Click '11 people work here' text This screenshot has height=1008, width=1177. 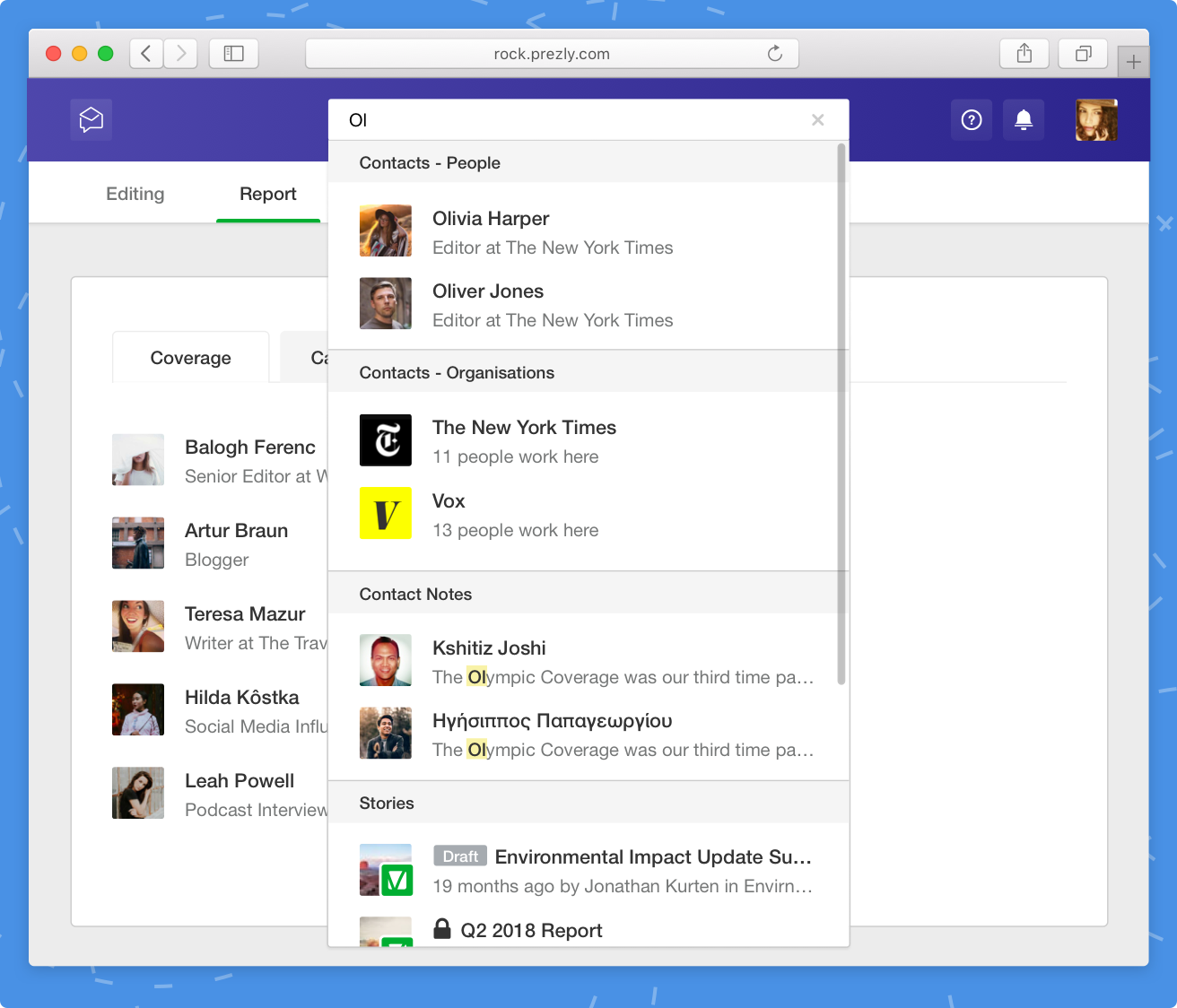click(x=516, y=457)
